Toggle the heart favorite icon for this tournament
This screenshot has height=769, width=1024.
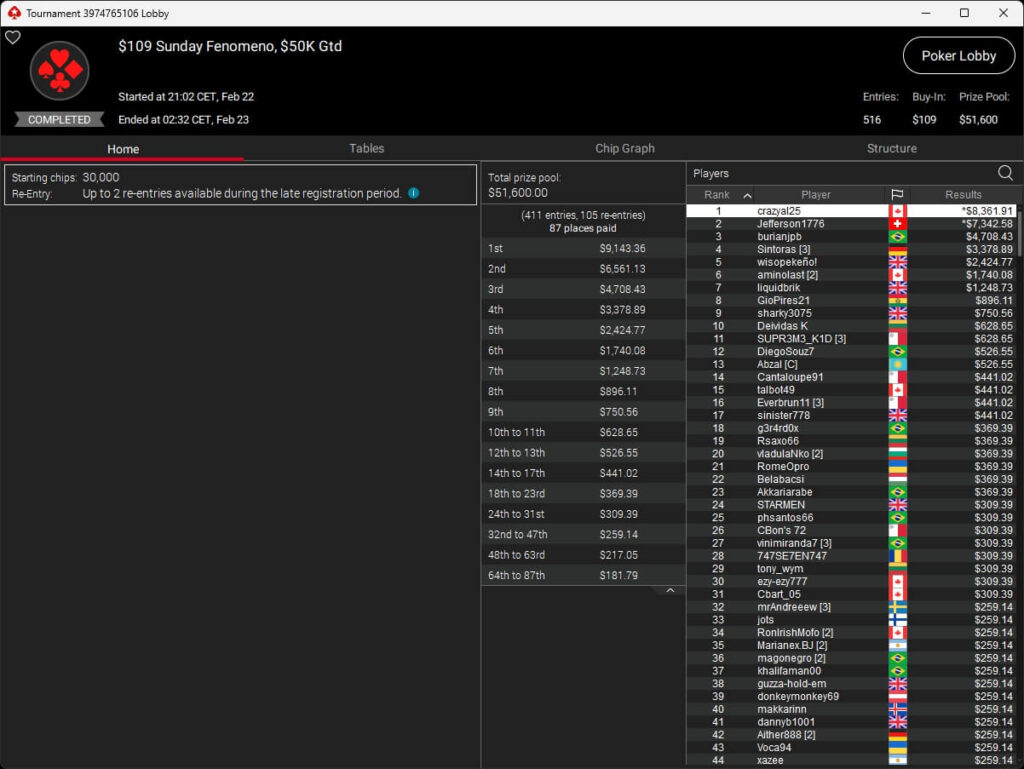click(12, 38)
